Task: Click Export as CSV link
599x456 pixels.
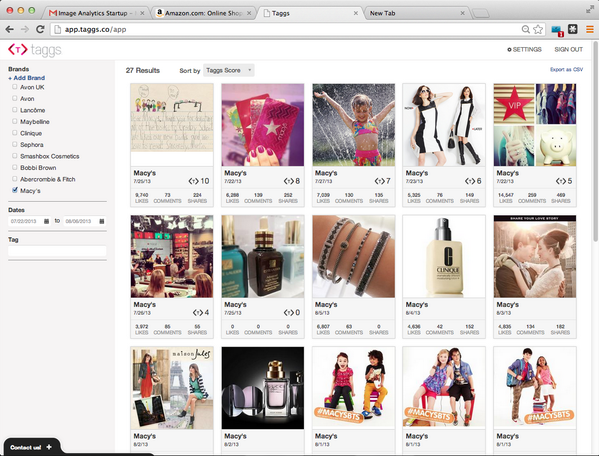Action: (x=567, y=70)
